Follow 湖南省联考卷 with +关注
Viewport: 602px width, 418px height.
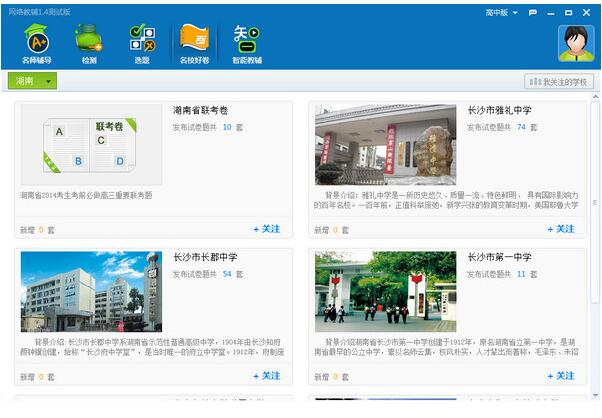click(x=267, y=229)
